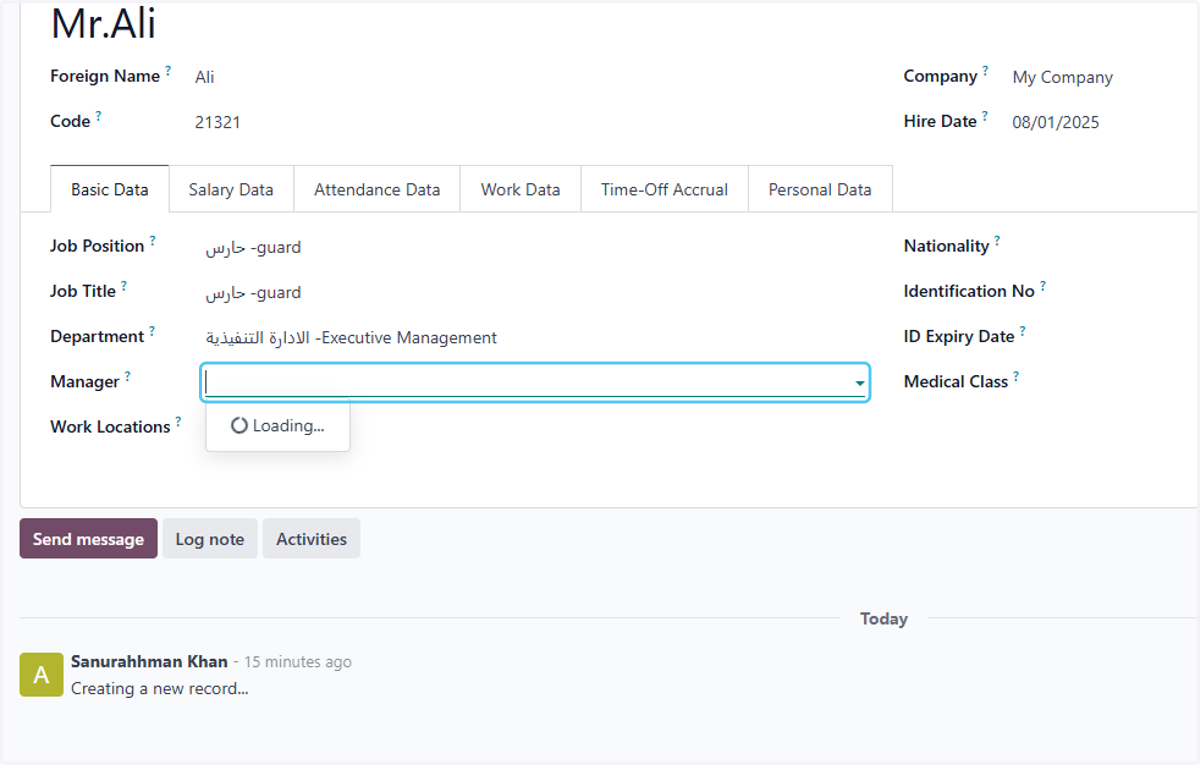This screenshot has width=1200, height=765.
Task: Click the help icon beside Code label
Action: [98, 116]
